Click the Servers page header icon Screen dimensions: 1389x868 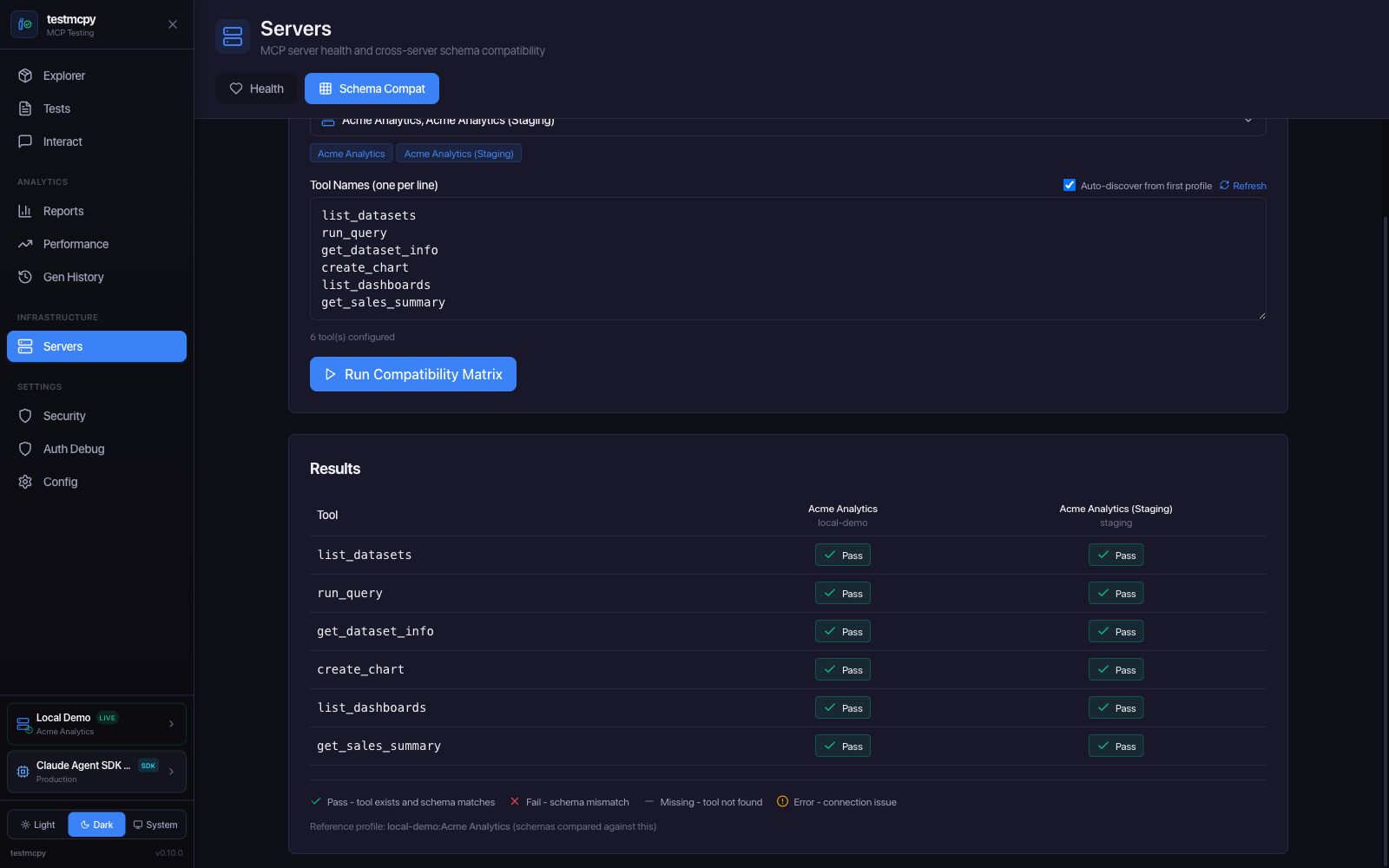point(233,36)
